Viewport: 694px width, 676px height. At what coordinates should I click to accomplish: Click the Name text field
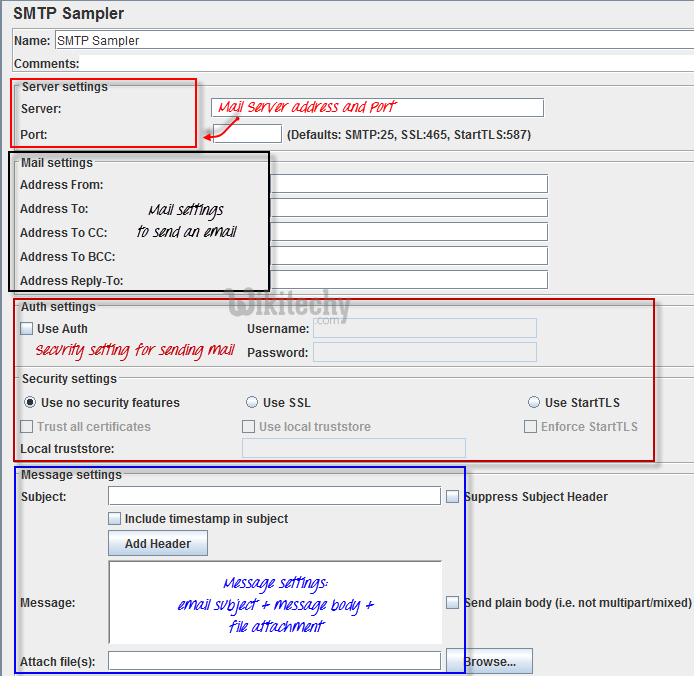pos(370,41)
